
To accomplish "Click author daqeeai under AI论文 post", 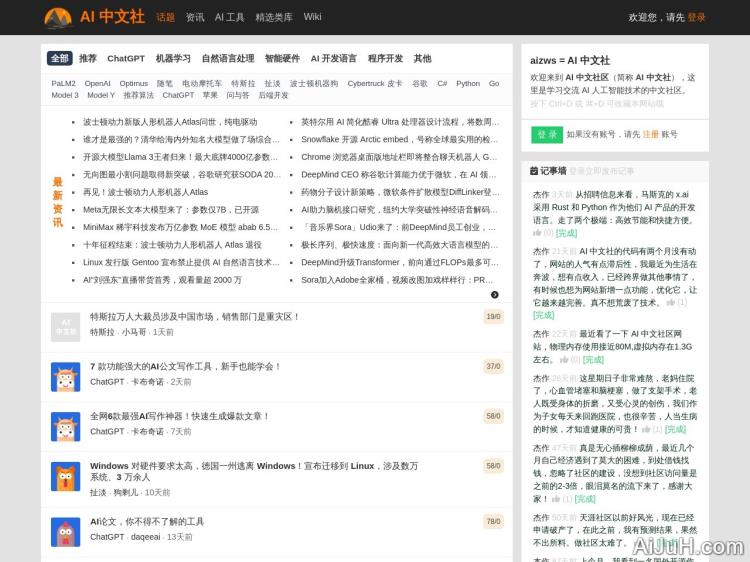I will tap(145, 537).
